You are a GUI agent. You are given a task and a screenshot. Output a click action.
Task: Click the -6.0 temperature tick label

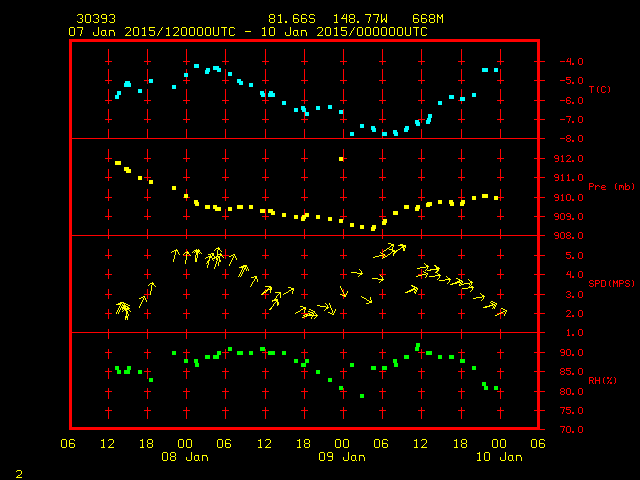coord(571,100)
